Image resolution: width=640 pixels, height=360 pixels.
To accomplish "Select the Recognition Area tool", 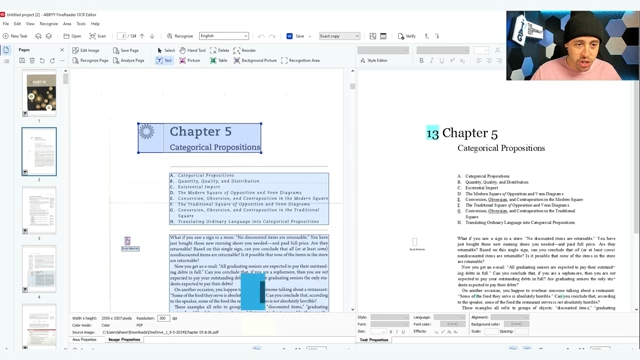I will pos(300,60).
